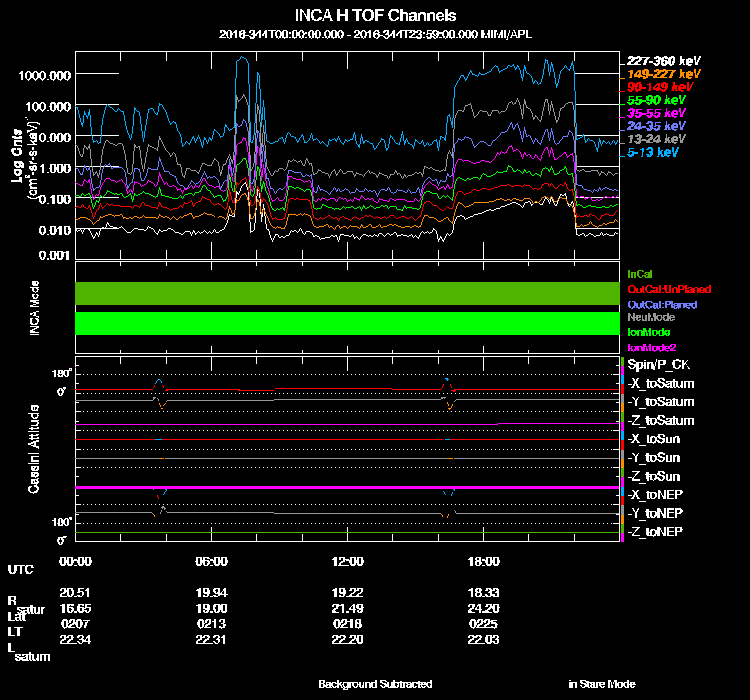Click the 0.100 y-axis tick label
The image size is (750, 700).
click(55, 199)
